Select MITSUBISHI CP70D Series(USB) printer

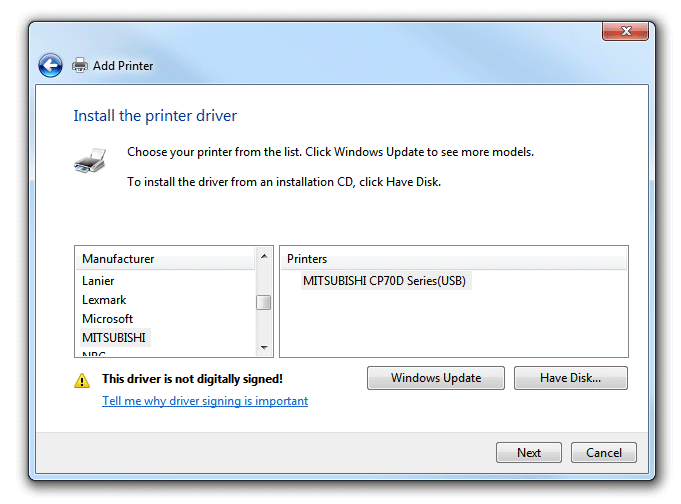pyautogui.click(x=384, y=281)
